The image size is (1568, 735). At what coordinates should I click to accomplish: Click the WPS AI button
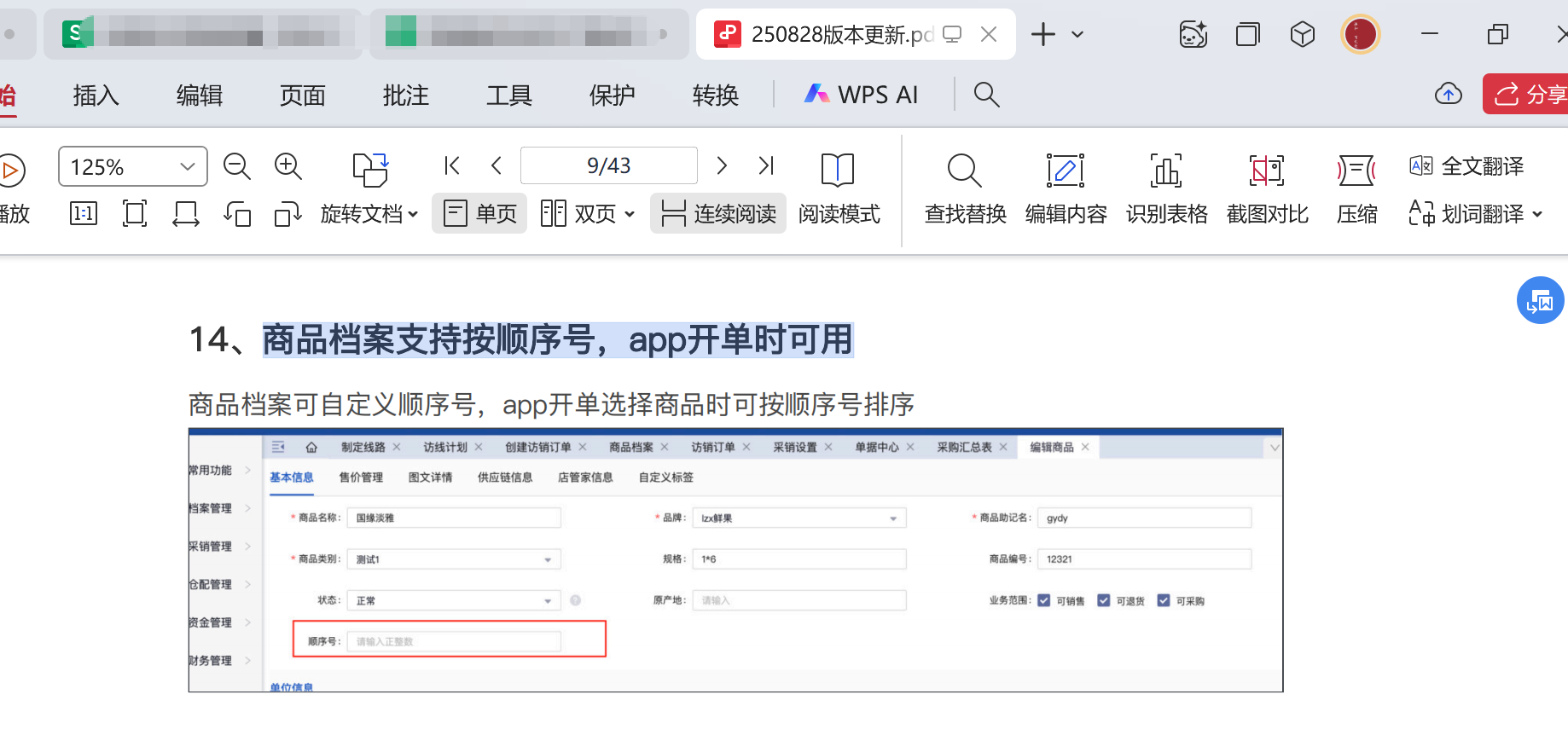tap(862, 95)
